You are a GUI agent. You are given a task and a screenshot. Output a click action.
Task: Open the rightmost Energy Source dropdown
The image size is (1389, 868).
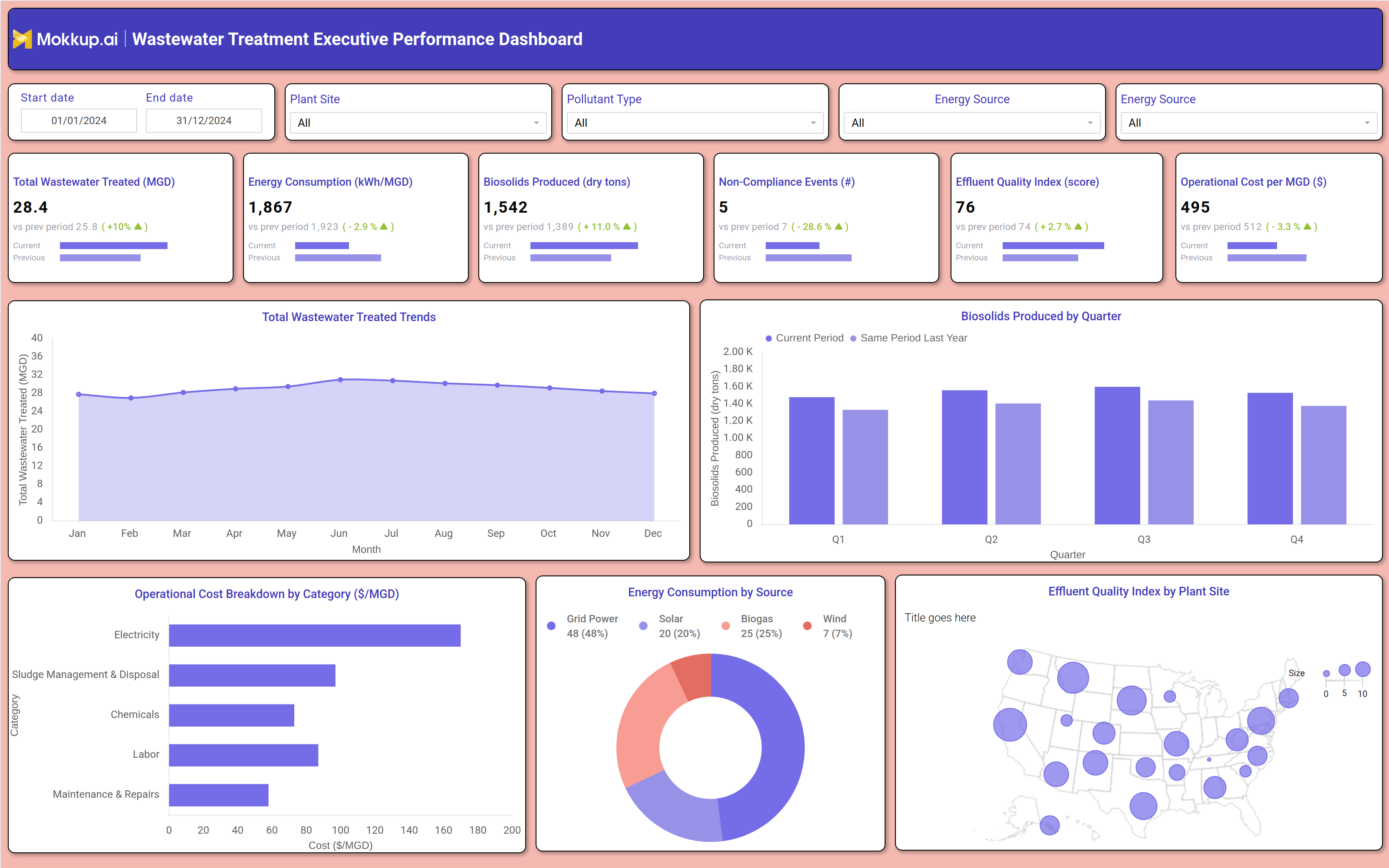pyautogui.click(x=1248, y=123)
